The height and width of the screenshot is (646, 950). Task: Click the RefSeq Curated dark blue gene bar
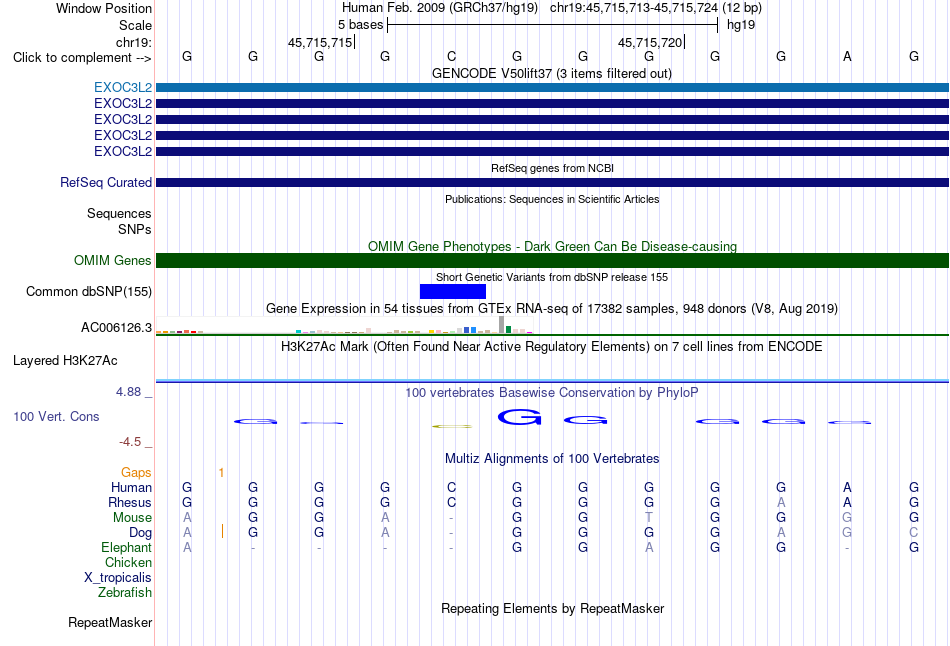coord(552,182)
